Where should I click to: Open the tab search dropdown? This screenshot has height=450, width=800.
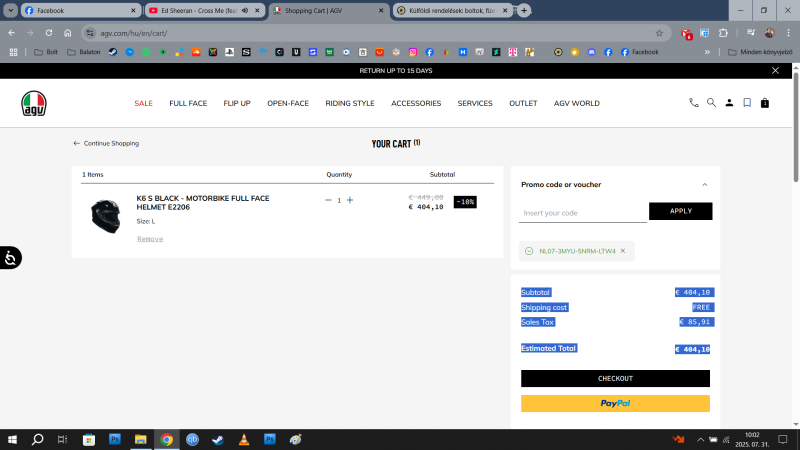tap(10, 10)
